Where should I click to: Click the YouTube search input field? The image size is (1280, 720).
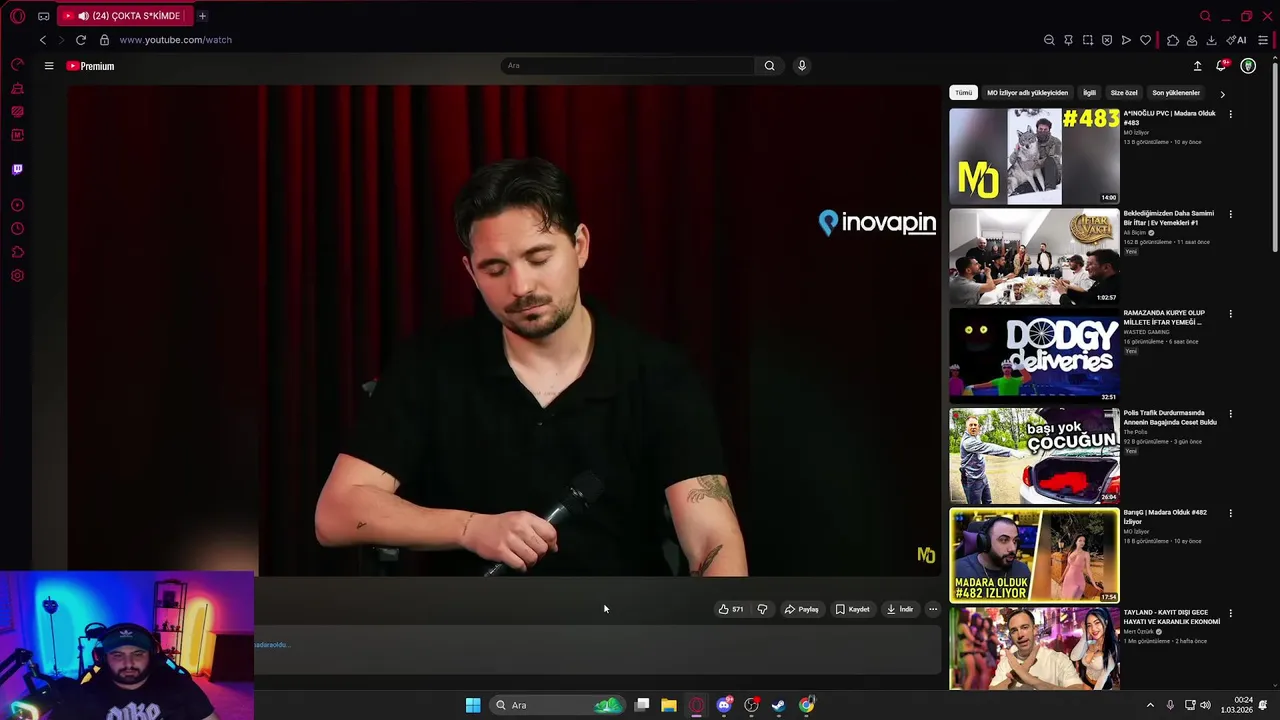[627, 66]
